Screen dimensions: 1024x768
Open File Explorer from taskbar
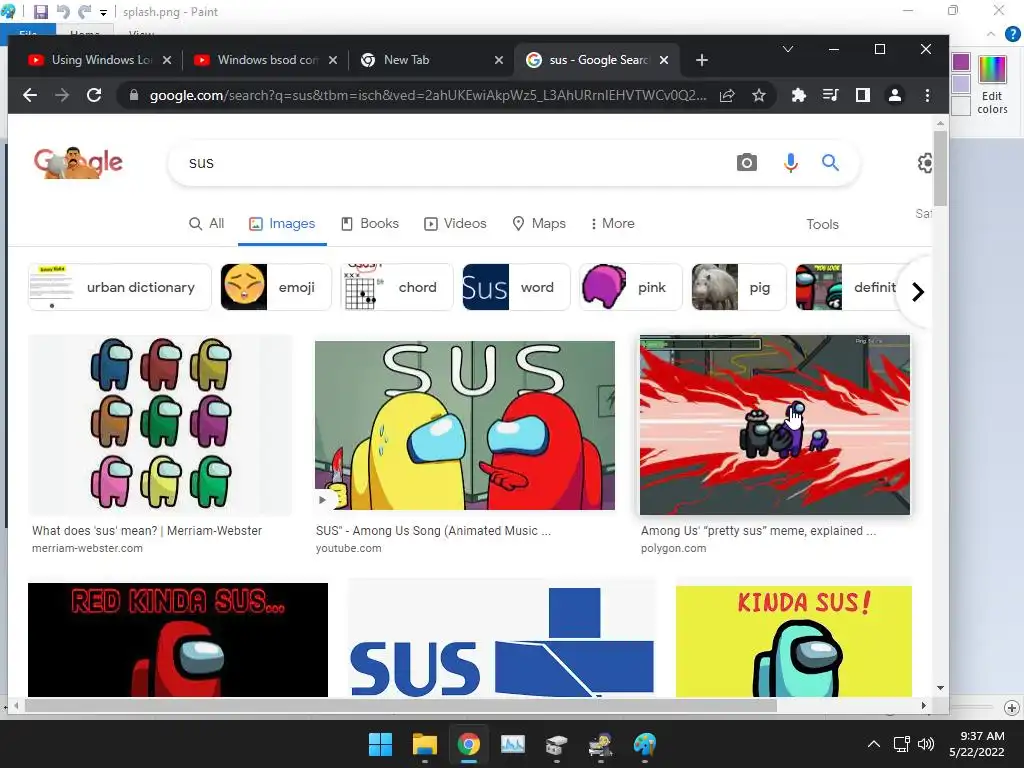click(x=424, y=744)
